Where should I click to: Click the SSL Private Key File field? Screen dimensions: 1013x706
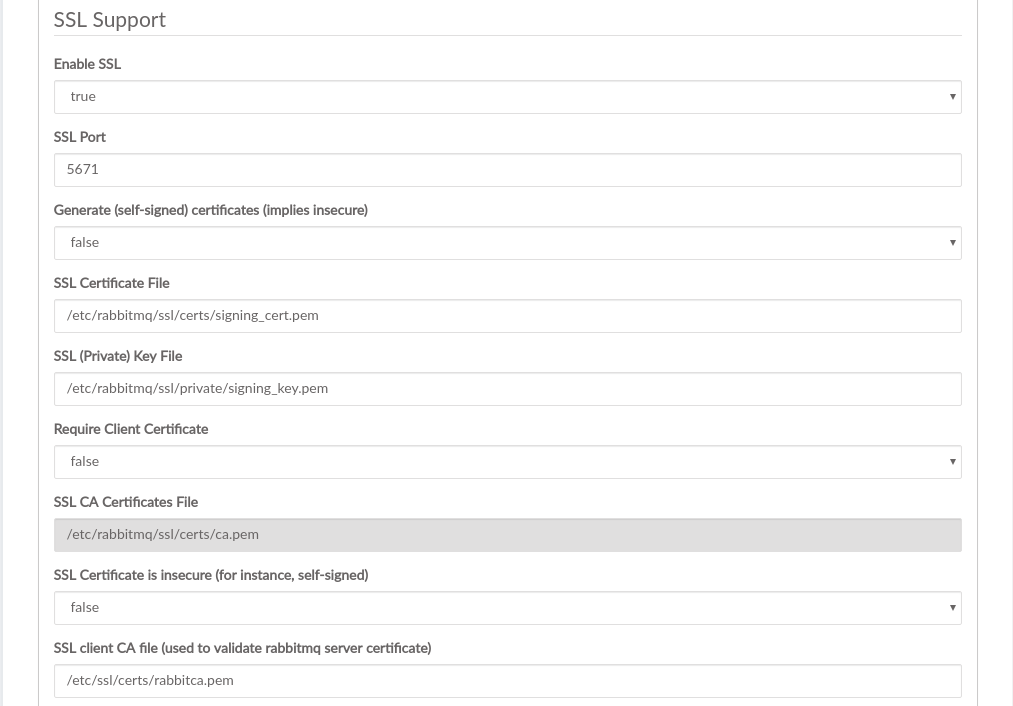(507, 389)
